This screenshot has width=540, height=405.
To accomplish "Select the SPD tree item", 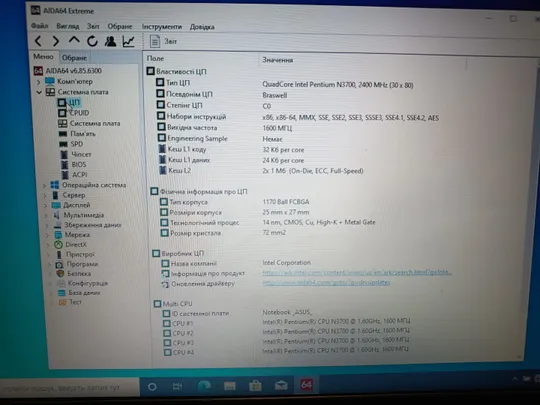I will [71, 144].
